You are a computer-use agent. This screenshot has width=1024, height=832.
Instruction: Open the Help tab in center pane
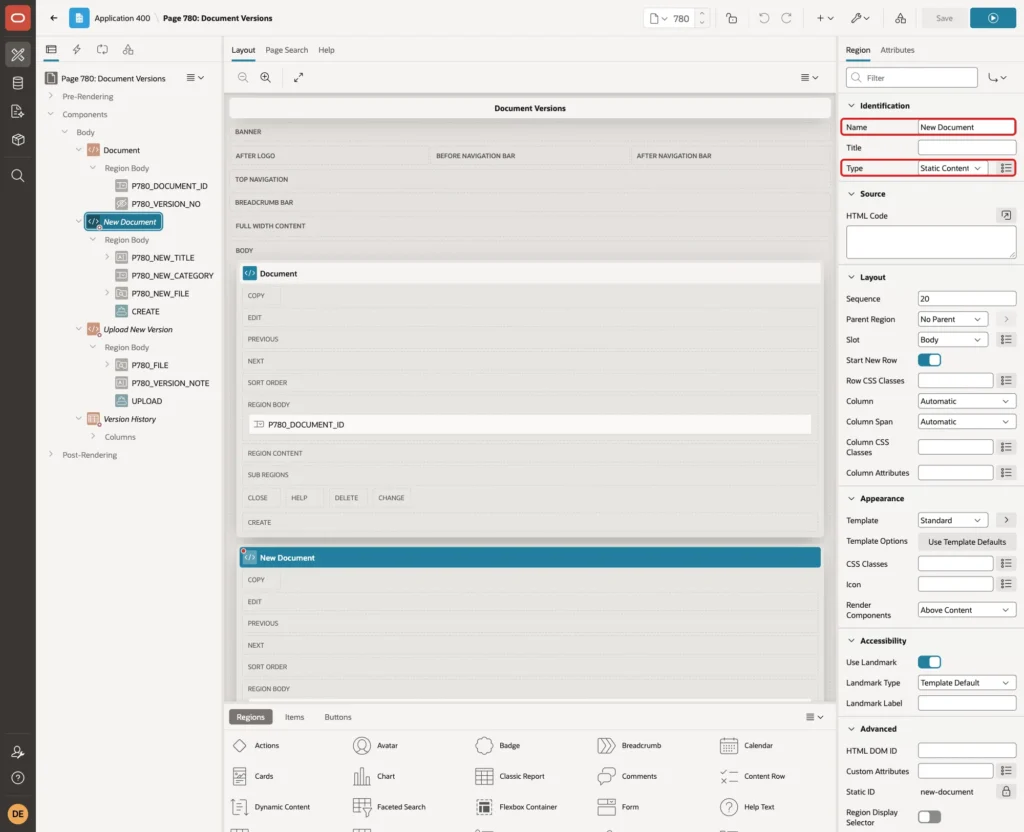pyautogui.click(x=326, y=50)
